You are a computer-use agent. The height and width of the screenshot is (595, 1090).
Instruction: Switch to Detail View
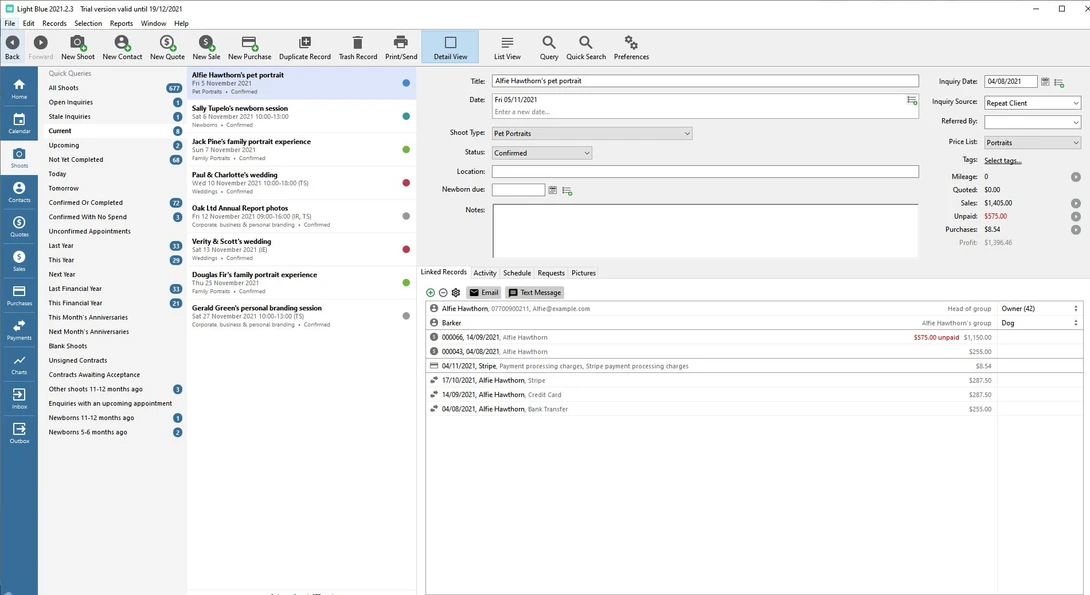point(450,47)
